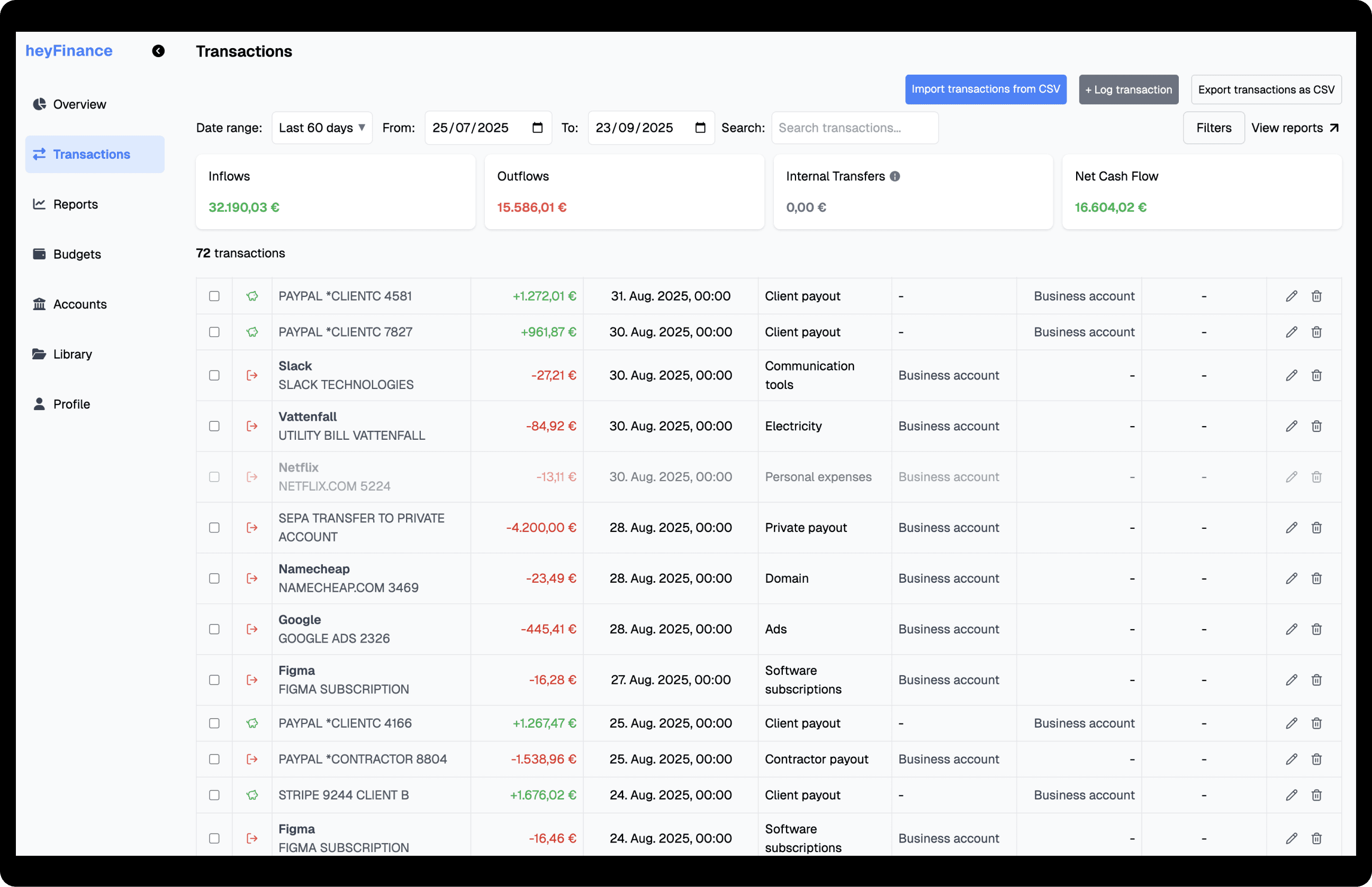Click the +1.676,02 € amount cell
Image resolution: width=1372 pixels, height=887 pixels.
tap(527, 795)
